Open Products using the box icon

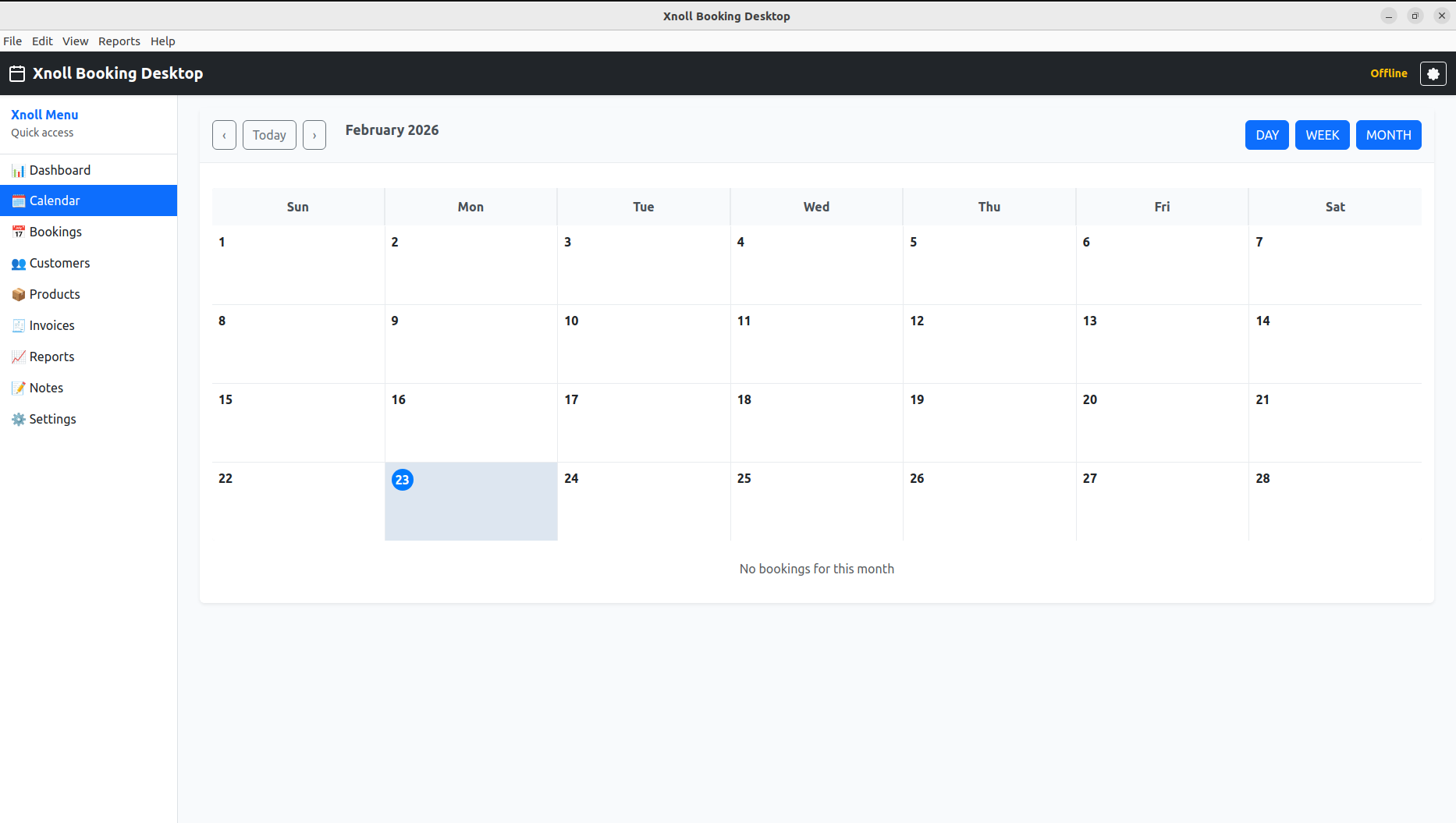coord(19,294)
